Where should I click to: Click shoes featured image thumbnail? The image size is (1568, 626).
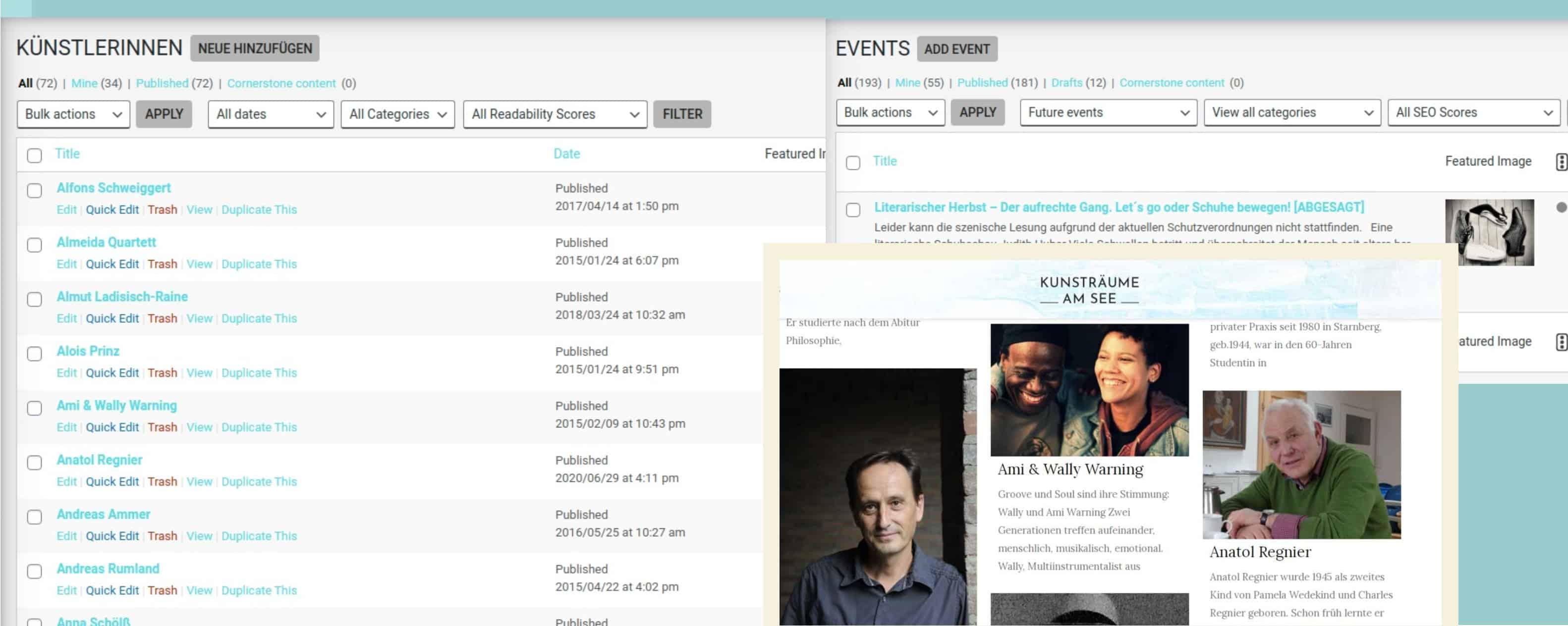(x=1489, y=232)
